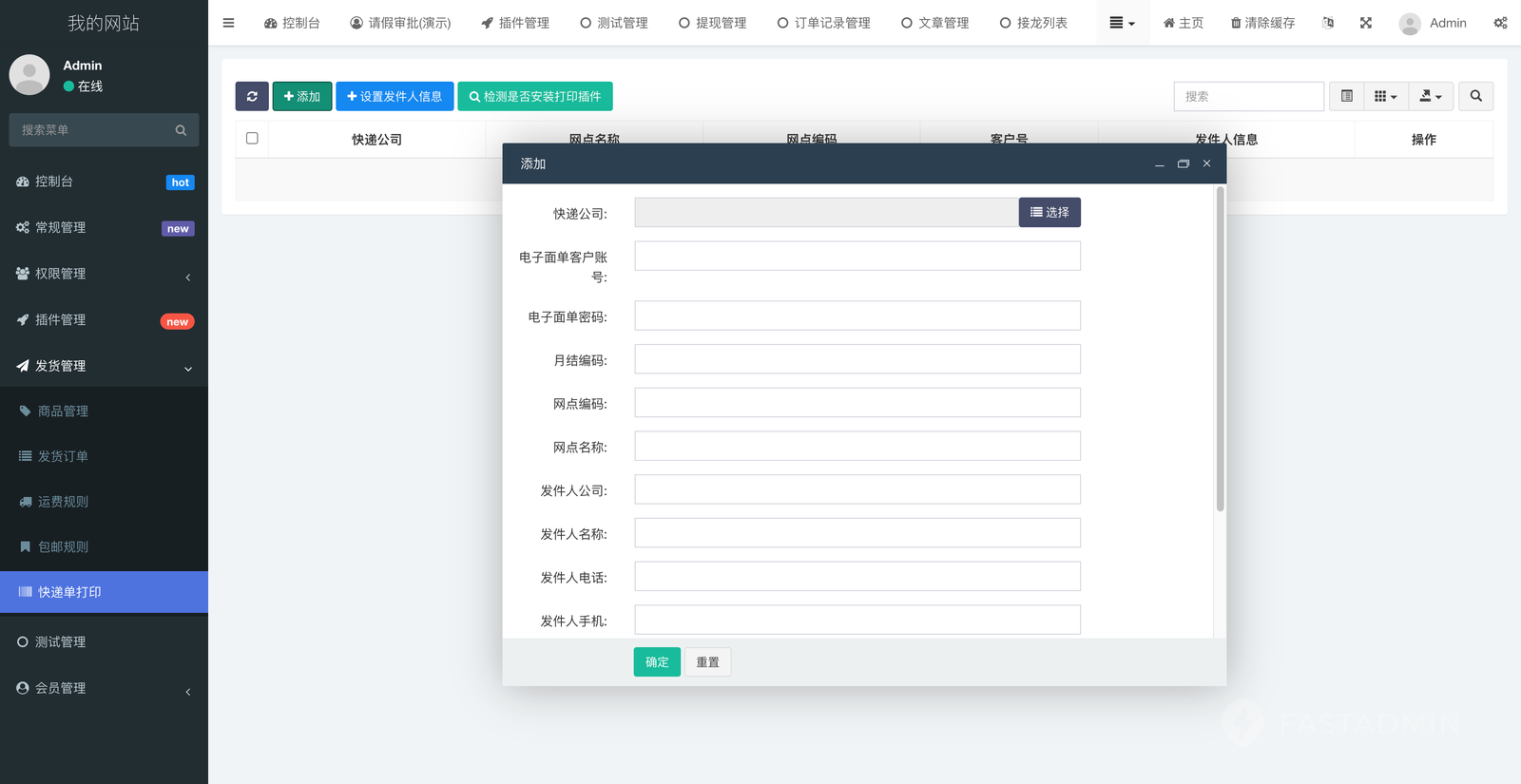Screen dimensions: 1521x784
Task: Open the export data dropdown
Action: [x=1430, y=96]
